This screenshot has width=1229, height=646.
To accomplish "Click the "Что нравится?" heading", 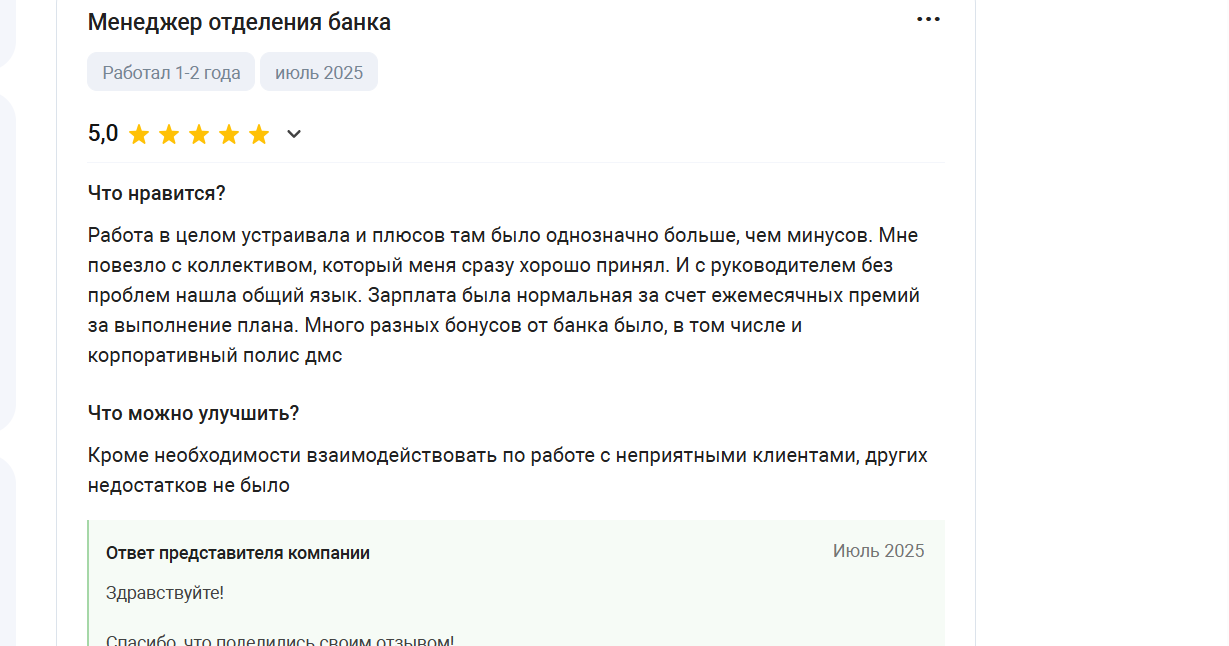I will 157,193.
